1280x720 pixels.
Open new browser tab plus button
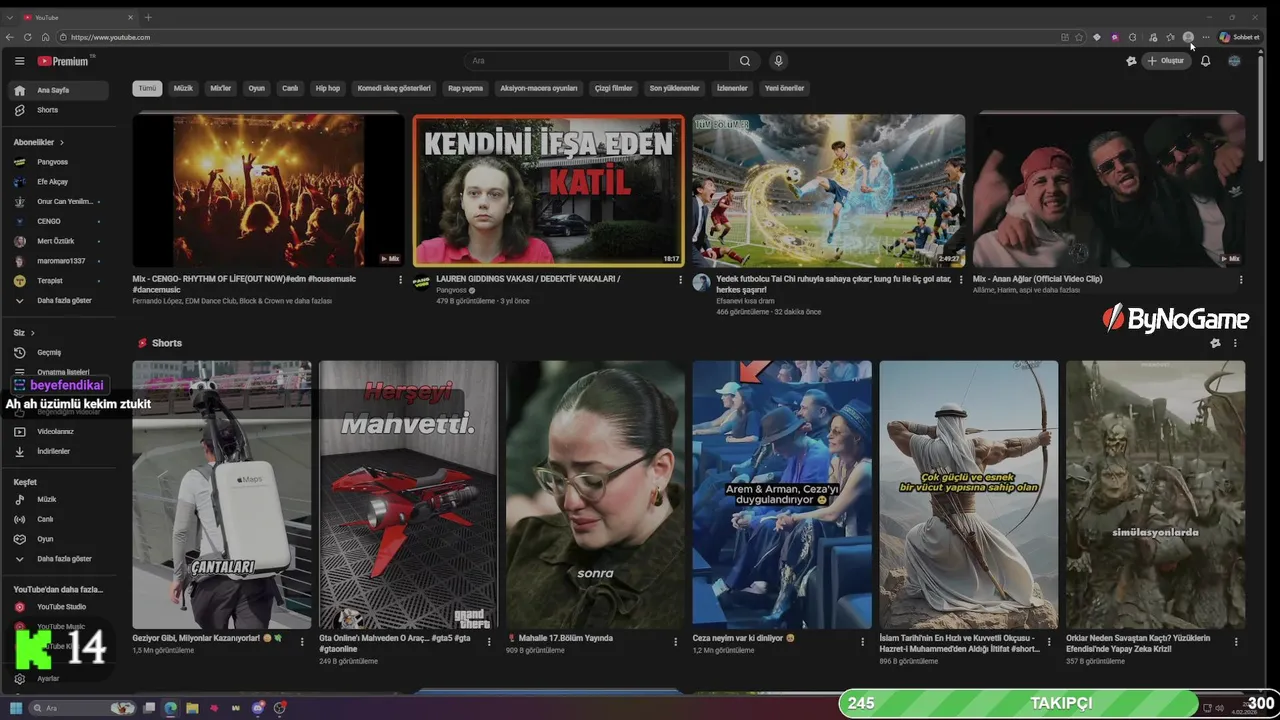[x=148, y=17]
